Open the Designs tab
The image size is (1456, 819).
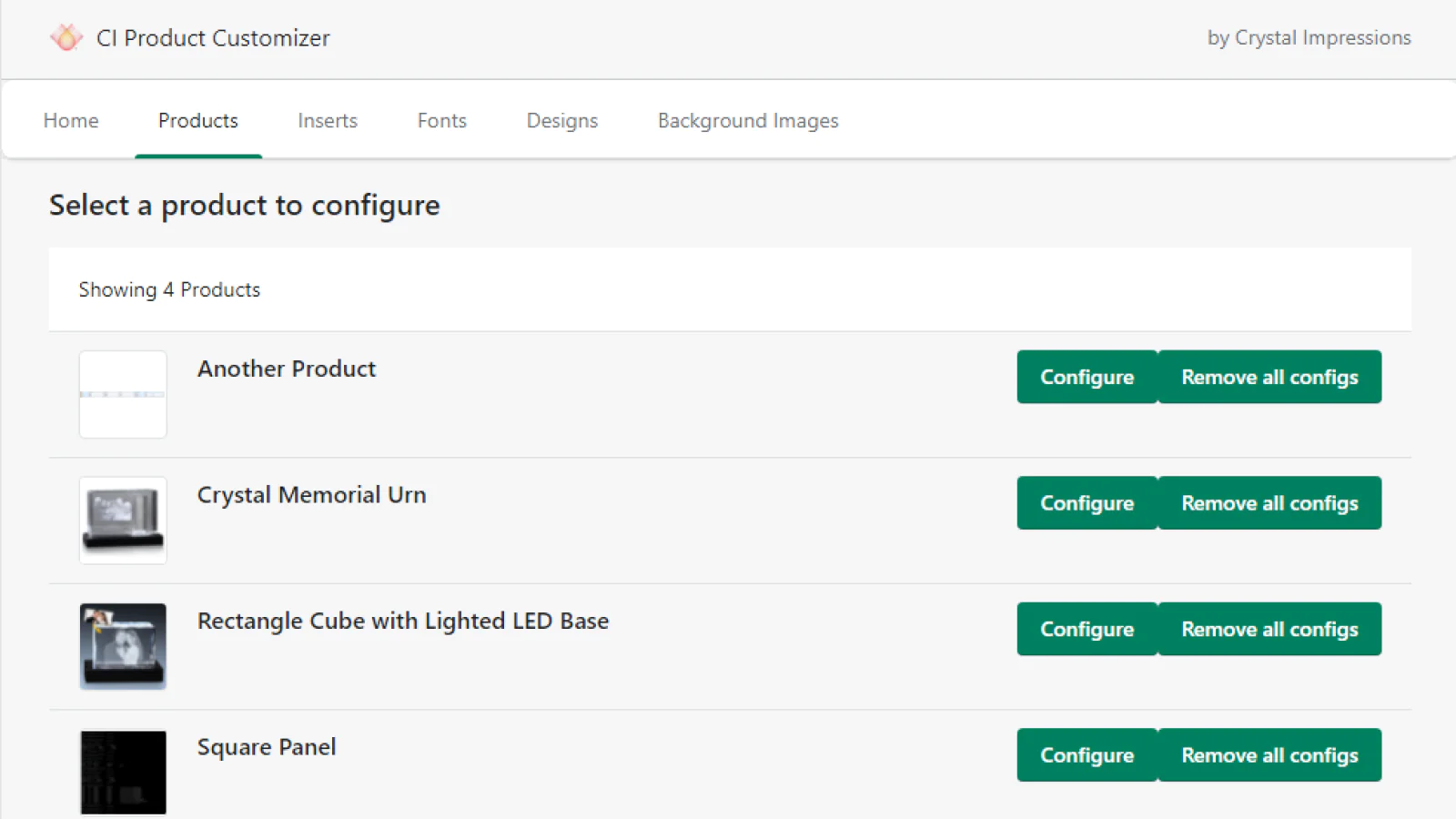point(562,121)
